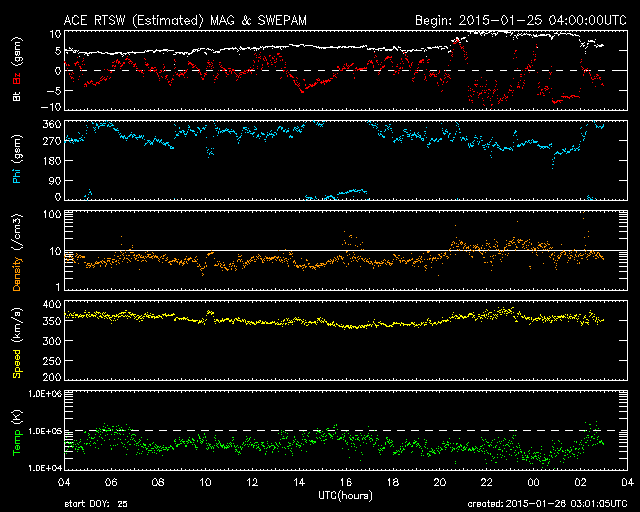Image resolution: width=640 pixels, height=512 pixels.
Task: Click the start DOY: 25 text
Action: (96, 504)
